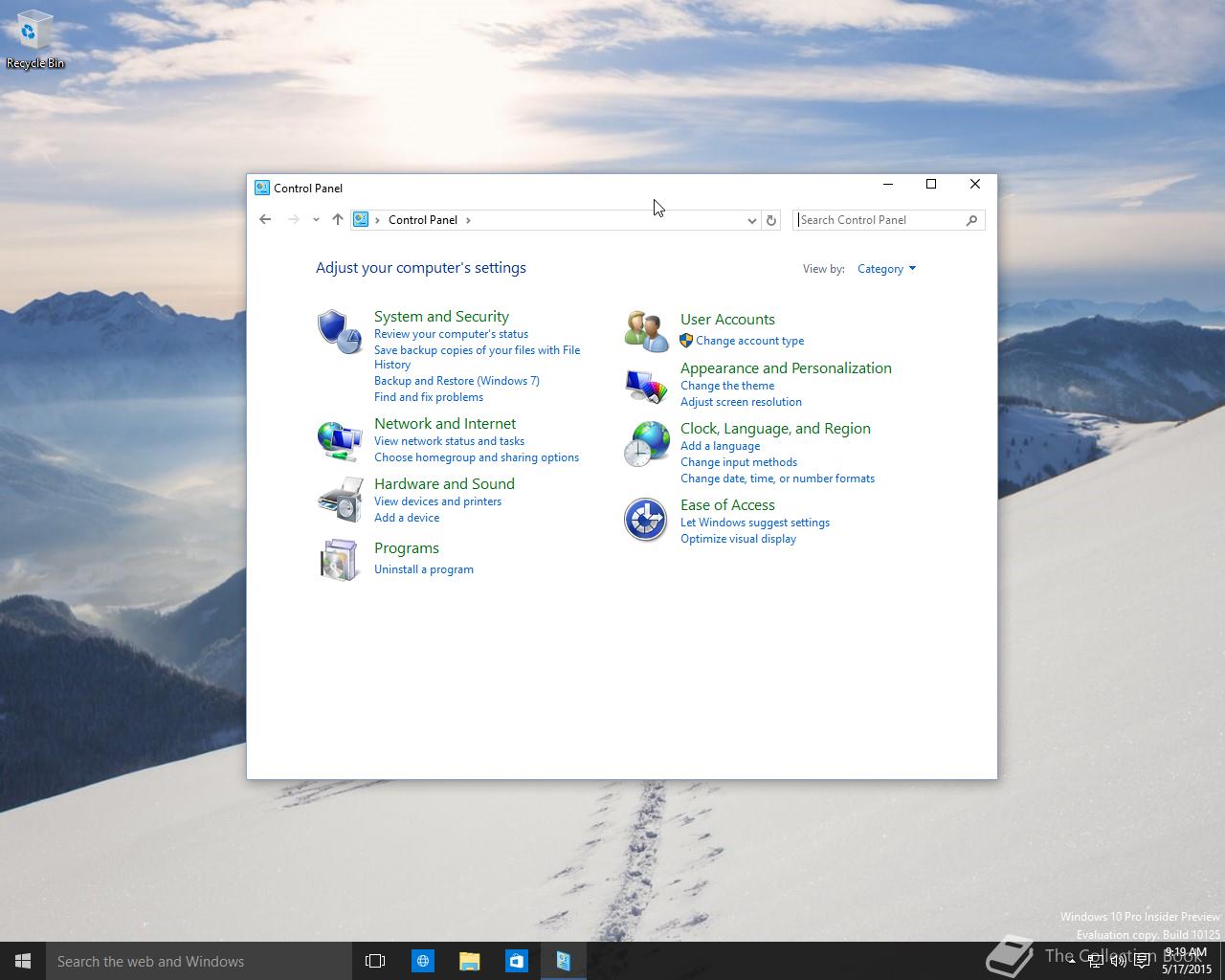Image resolution: width=1225 pixels, height=980 pixels.
Task: Click the search magnifier icon
Action: [x=971, y=220]
